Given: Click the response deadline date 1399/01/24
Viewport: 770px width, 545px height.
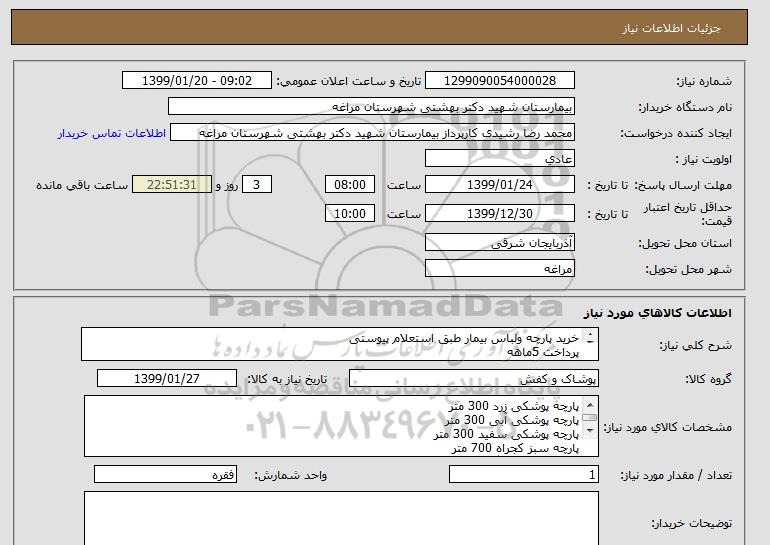Looking at the screenshot, I should [499, 185].
